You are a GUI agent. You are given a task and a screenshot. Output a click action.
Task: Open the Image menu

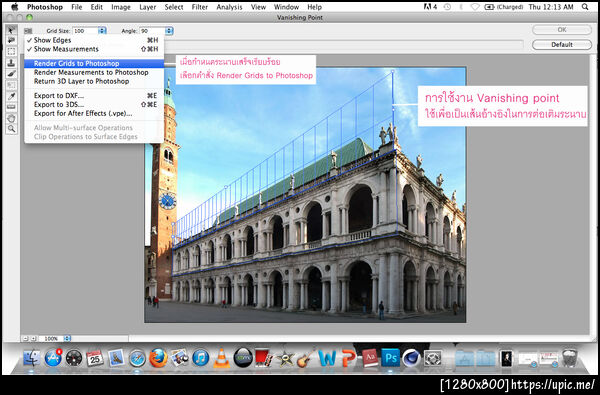(x=121, y=7)
